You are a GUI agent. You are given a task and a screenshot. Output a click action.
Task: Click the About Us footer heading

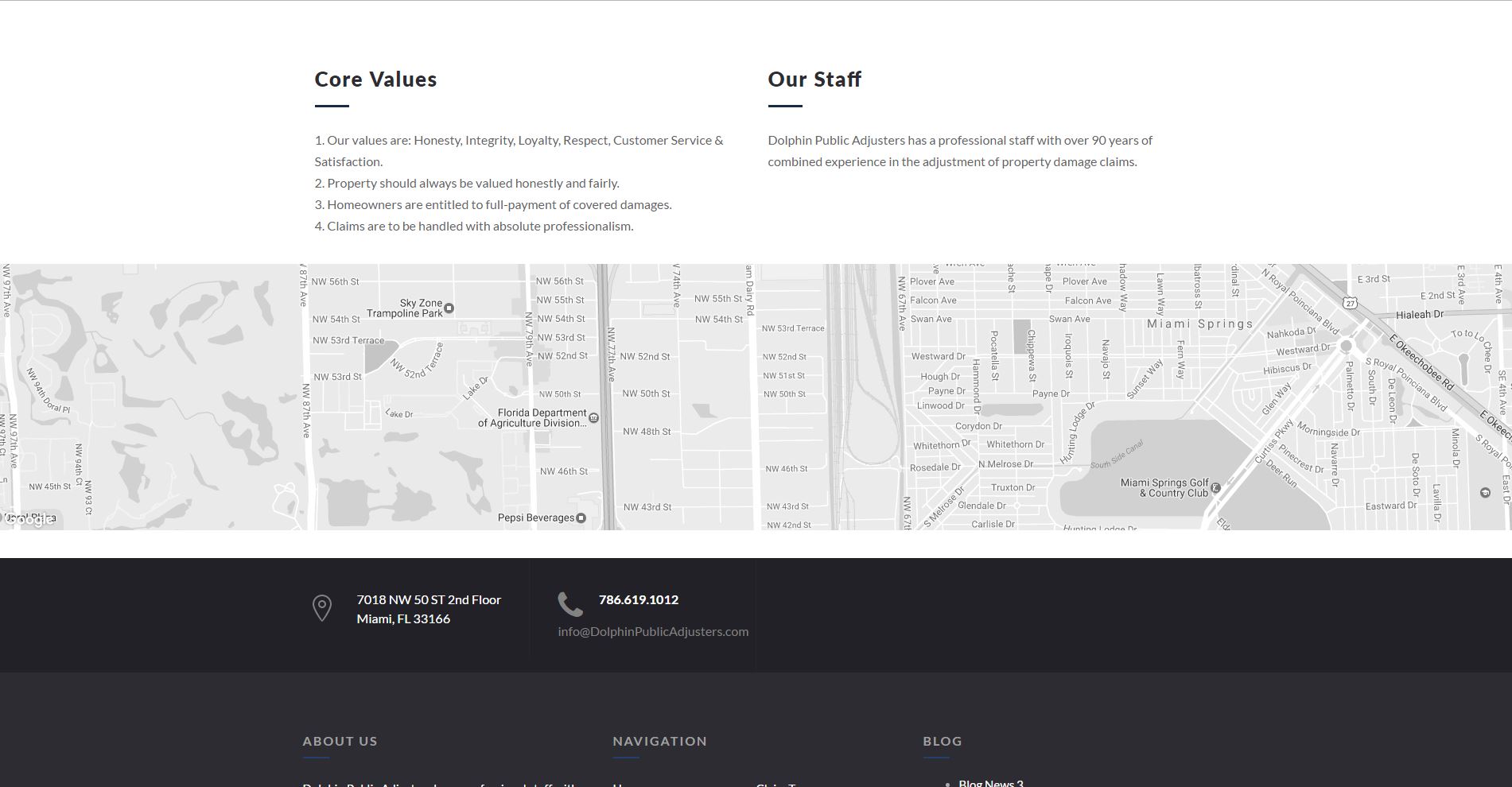(x=340, y=741)
